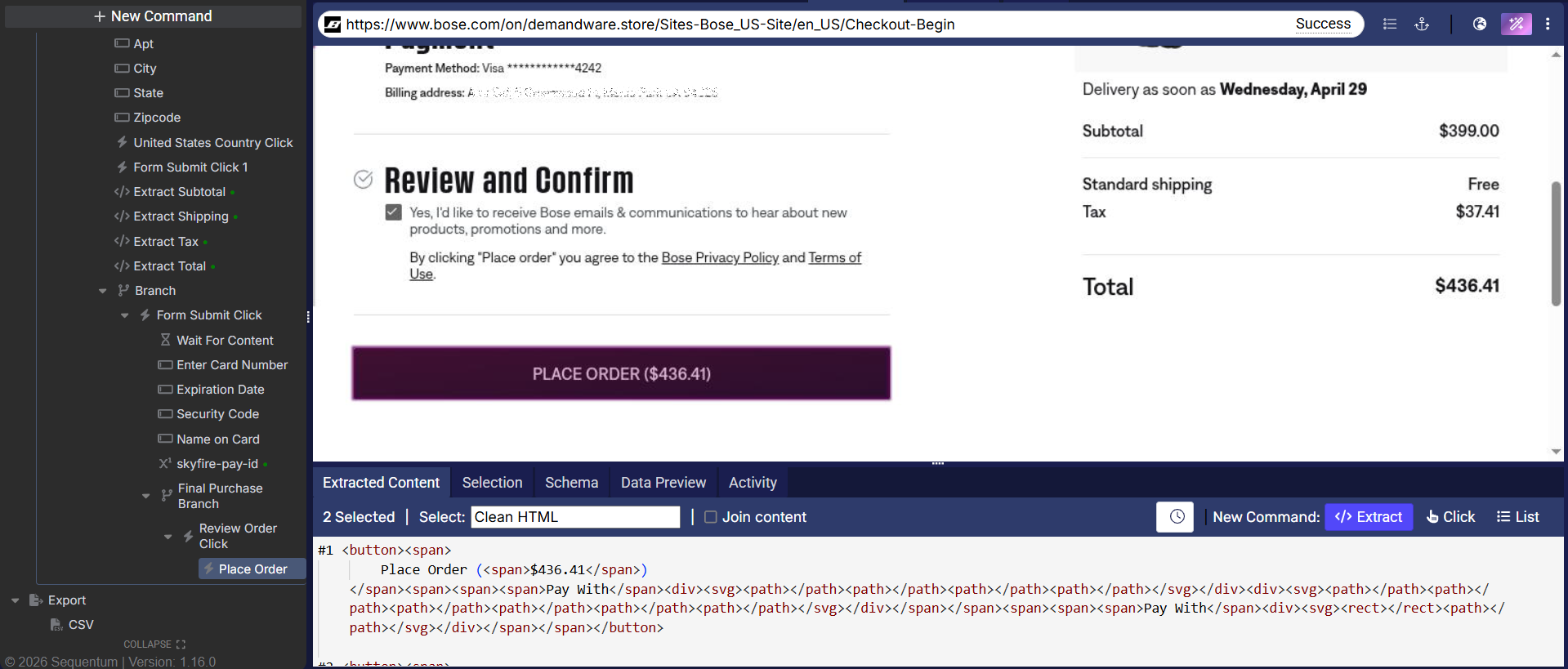1568x669 pixels.
Task: Click the web page vertical scrollbar thumb
Action: [x=1556, y=245]
